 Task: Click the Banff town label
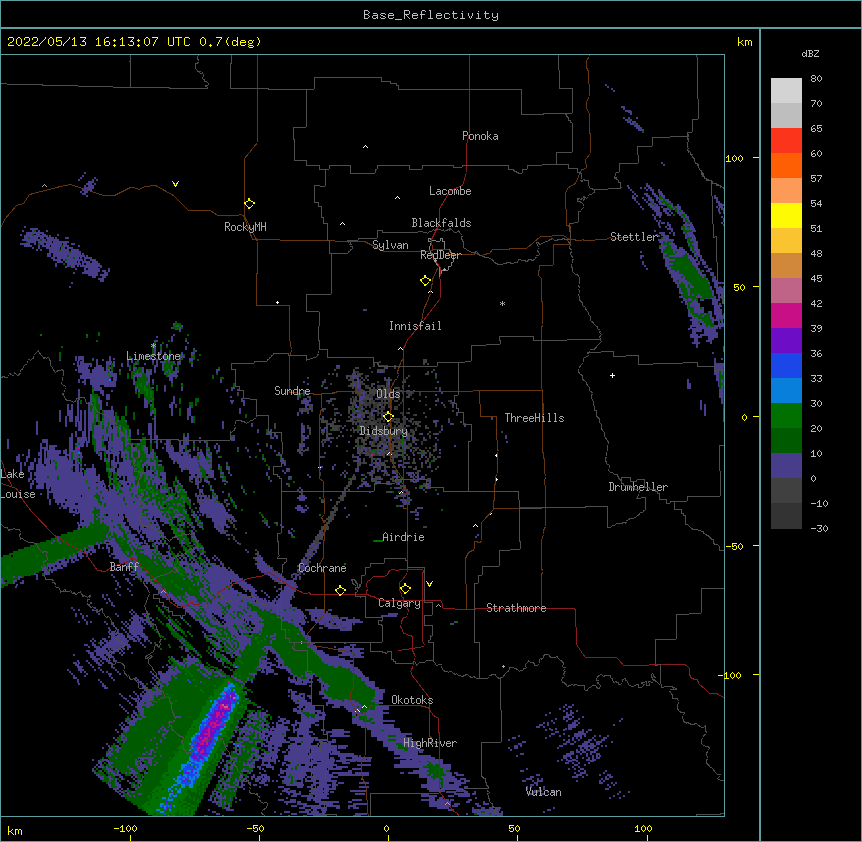click(x=124, y=567)
